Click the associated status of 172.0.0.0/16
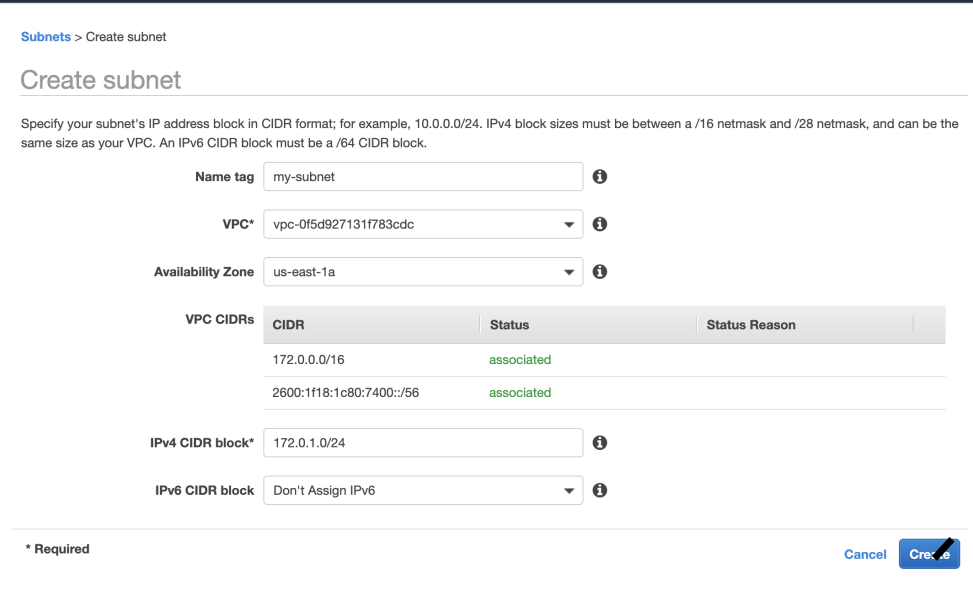This screenshot has width=973, height=600. [x=520, y=360]
